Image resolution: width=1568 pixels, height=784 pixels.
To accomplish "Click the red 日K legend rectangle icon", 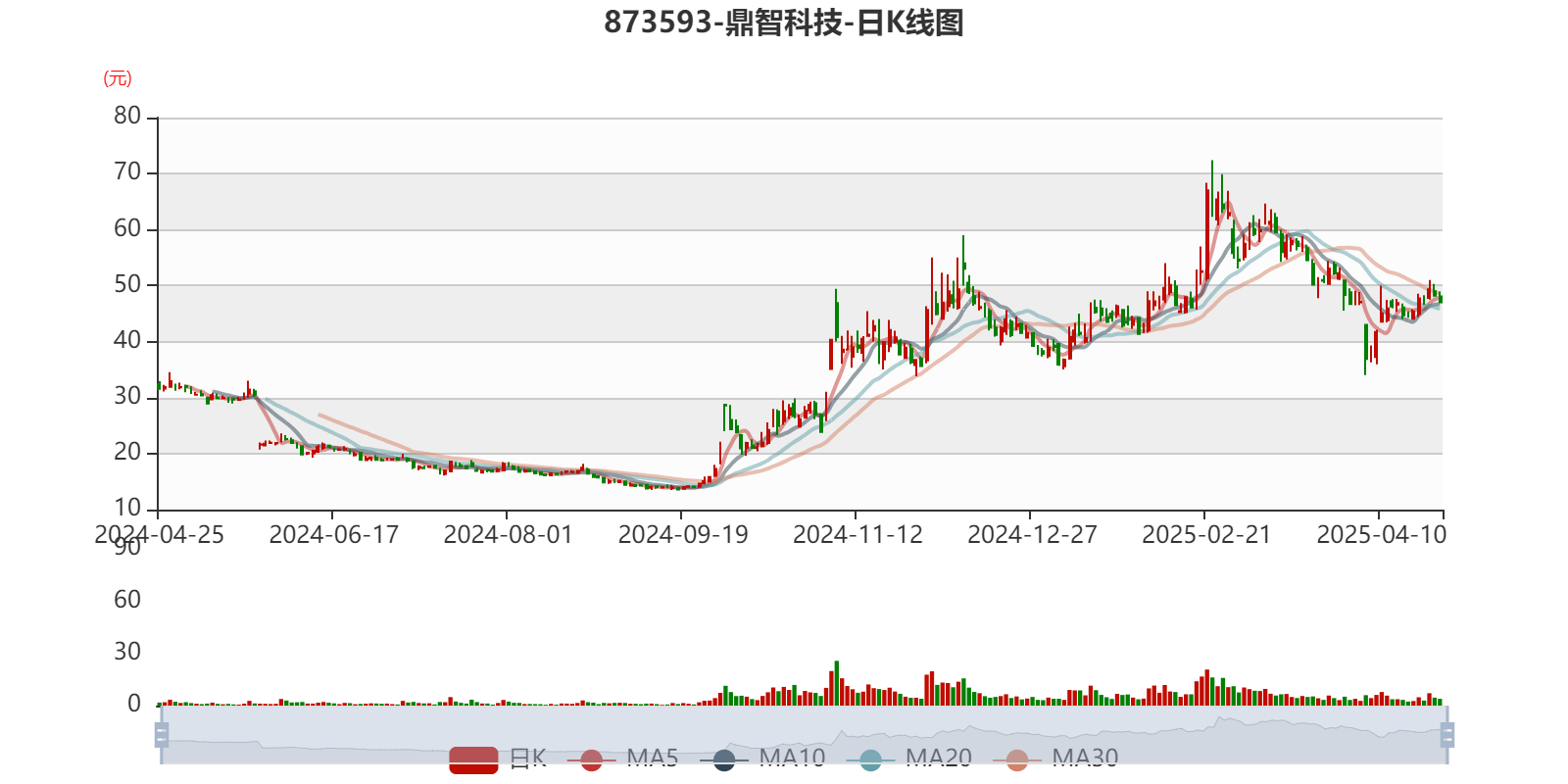I will 473,759.
